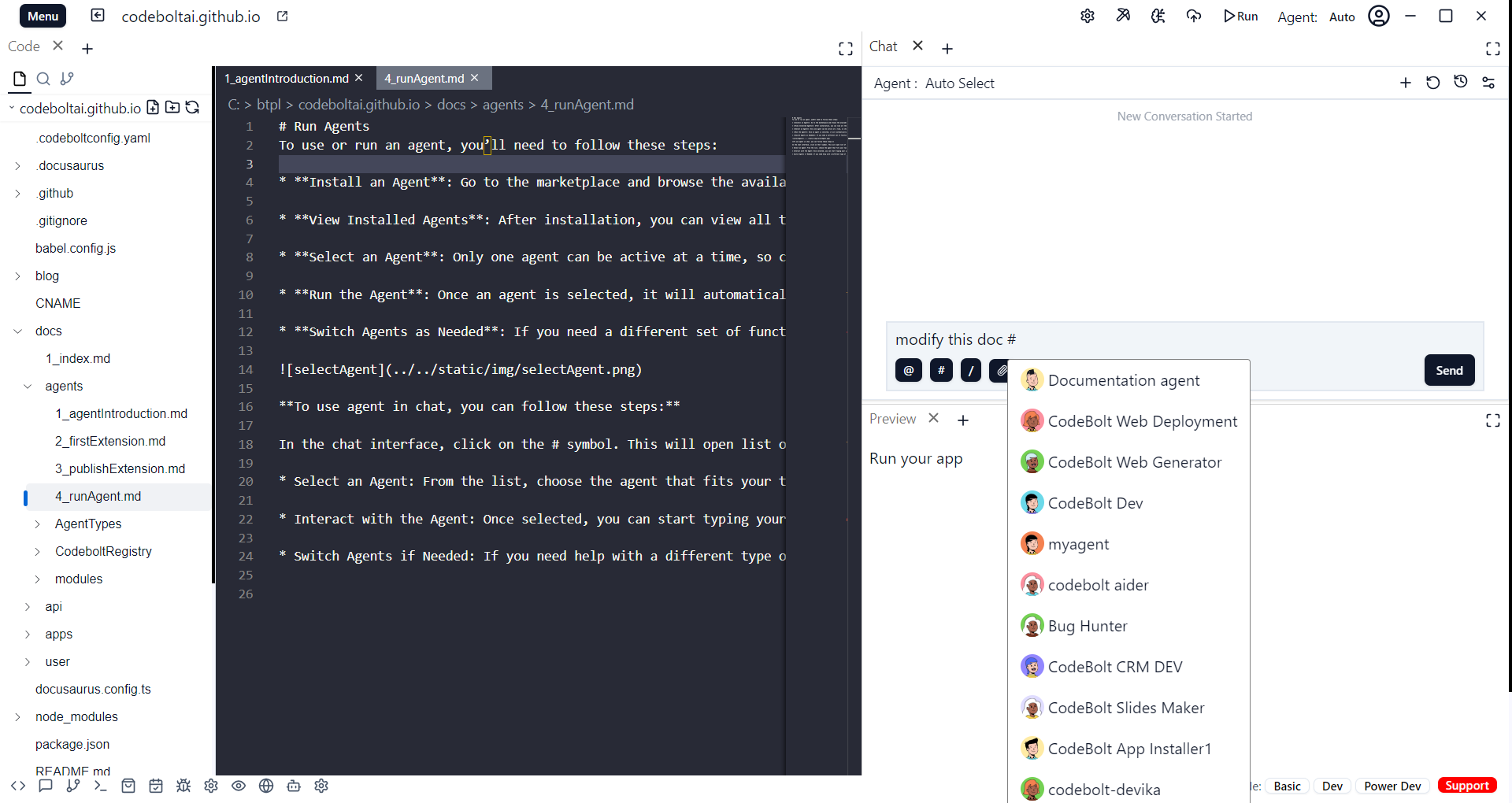This screenshot has width=1512, height=803.
Task: Choose Documentation agent from the list
Action: click(1128, 380)
